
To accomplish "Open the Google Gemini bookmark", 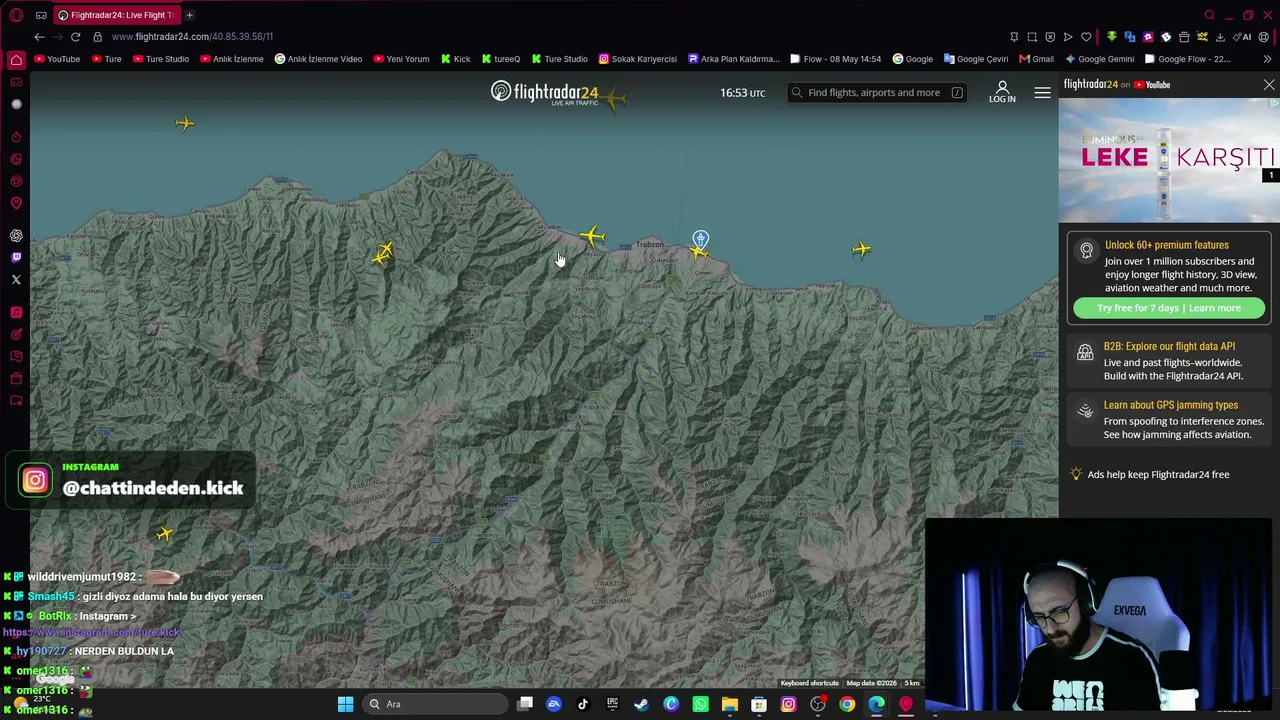I will pyautogui.click(x=1098, y=59).
